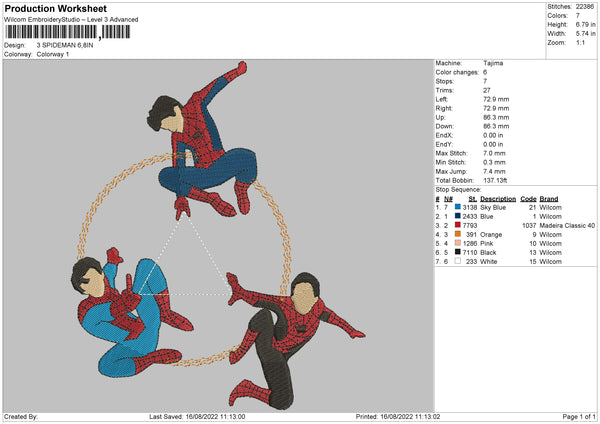Click the Page 1 of 1 label
The width and height of the screenshot is (600, 424).
[x=579, y=417]
